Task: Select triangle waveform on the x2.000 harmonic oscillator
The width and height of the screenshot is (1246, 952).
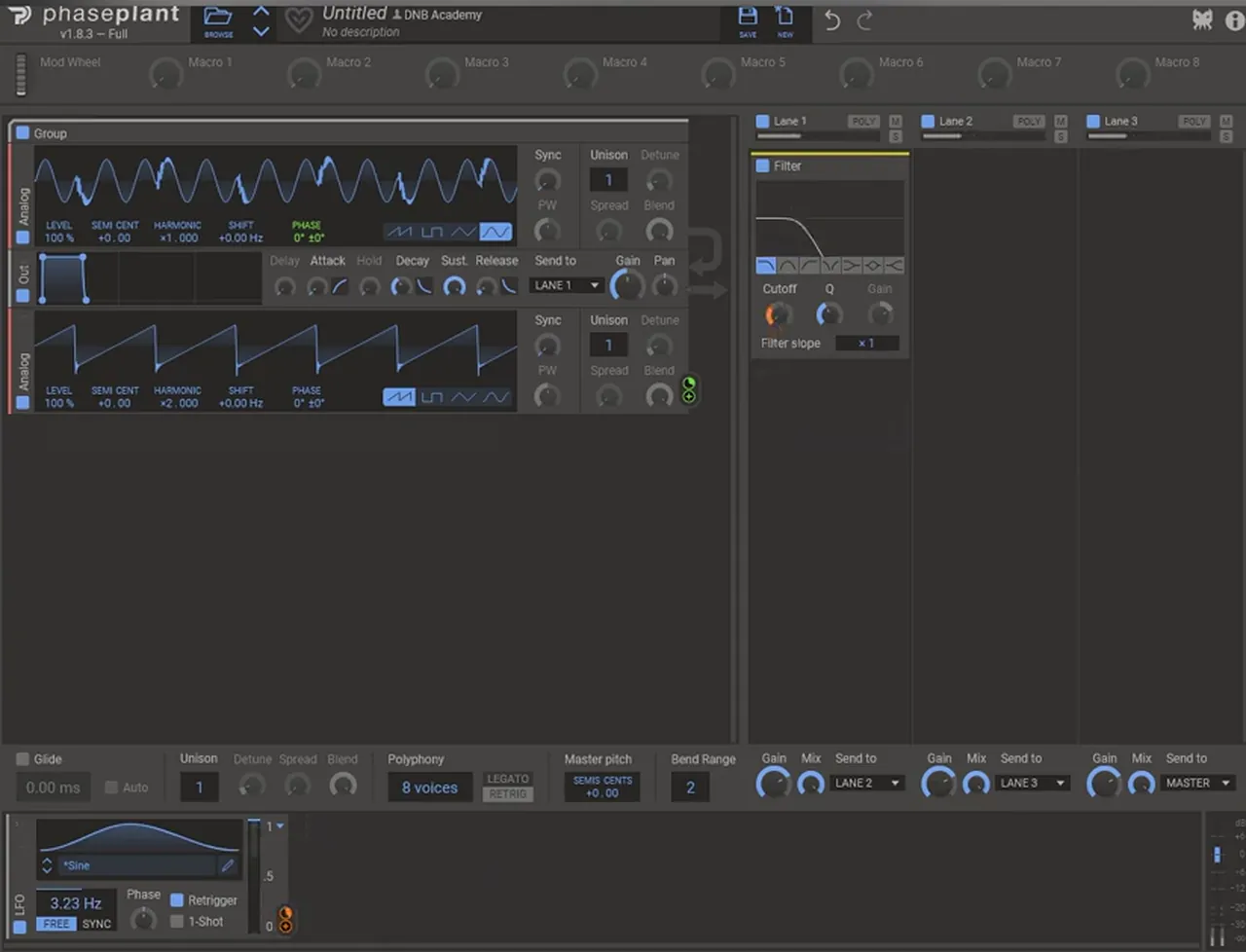Action: pos(463,397)
